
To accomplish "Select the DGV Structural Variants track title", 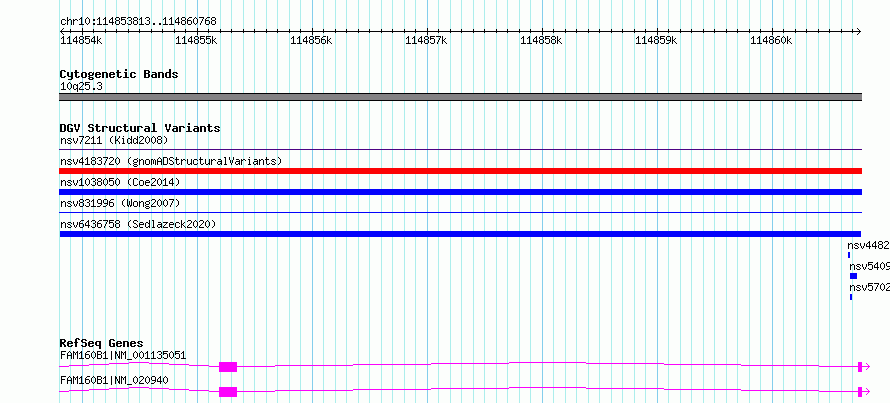I will [140, 128].
